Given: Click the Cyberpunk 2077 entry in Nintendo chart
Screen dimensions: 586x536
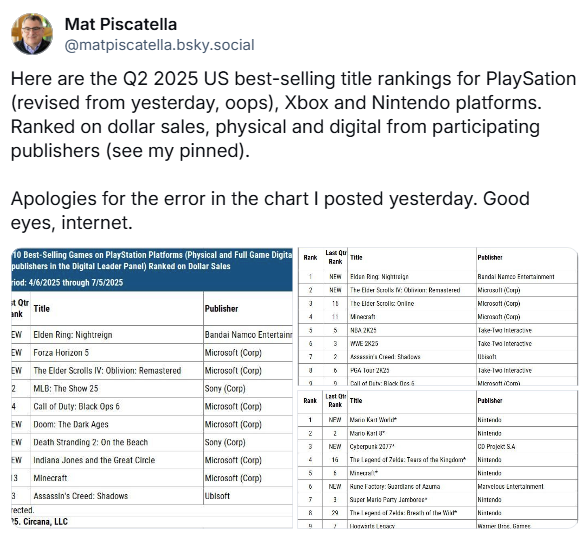Looking at the screenshot, I should pyautogui.click(x=372, y=446).
